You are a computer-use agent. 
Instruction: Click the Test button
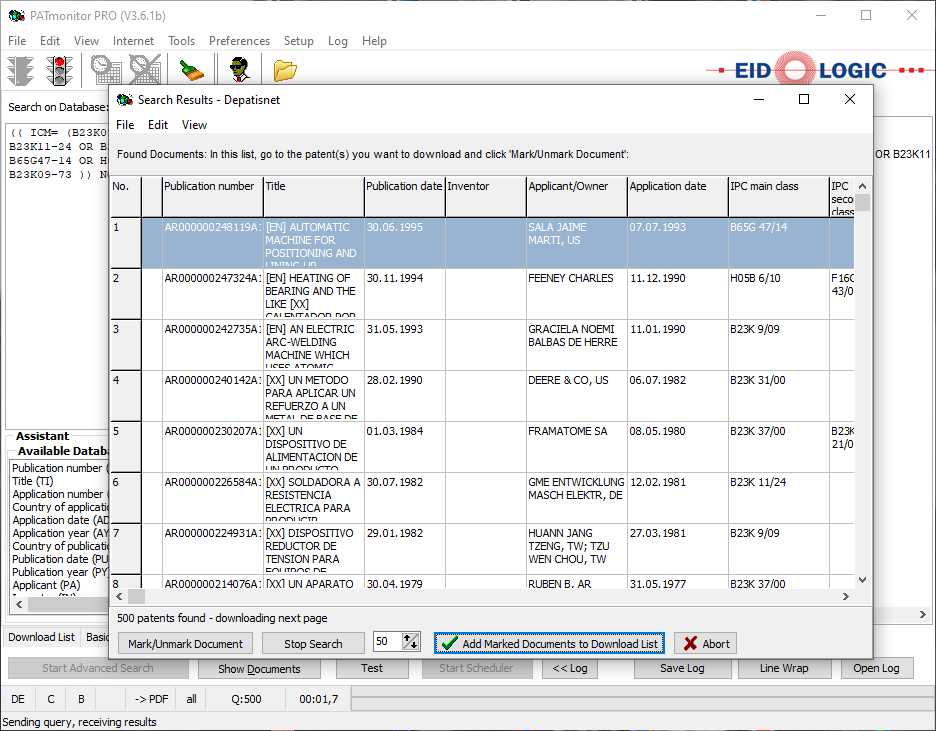pyautogui.click(x=372, y=668)
